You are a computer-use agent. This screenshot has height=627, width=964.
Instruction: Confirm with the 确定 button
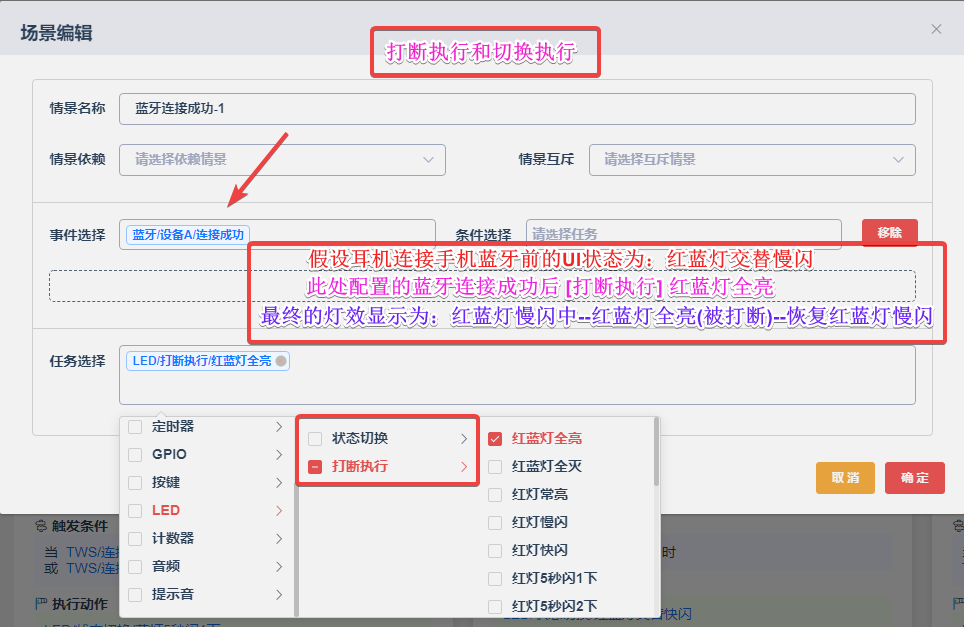point(915,478)
